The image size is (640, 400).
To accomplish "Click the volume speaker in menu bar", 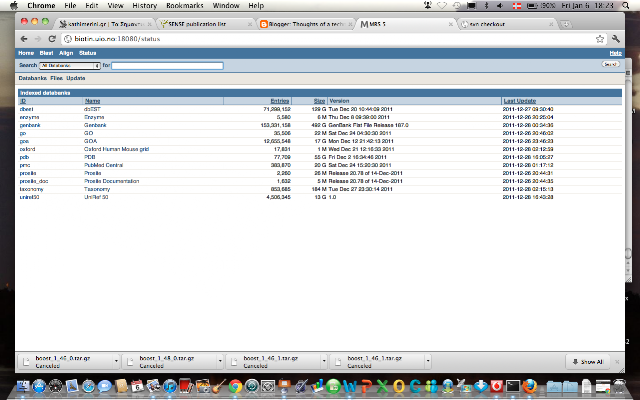I will [x=500, y=5].
